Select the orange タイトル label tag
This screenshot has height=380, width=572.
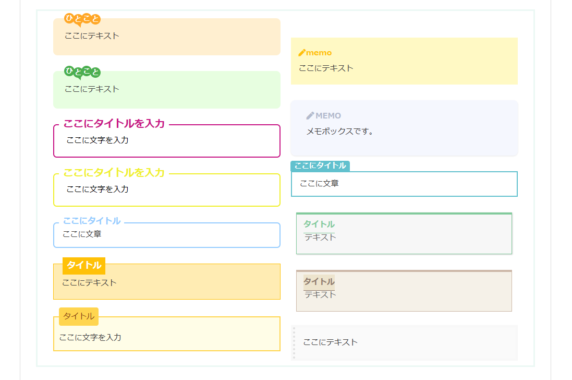(84, 265)
